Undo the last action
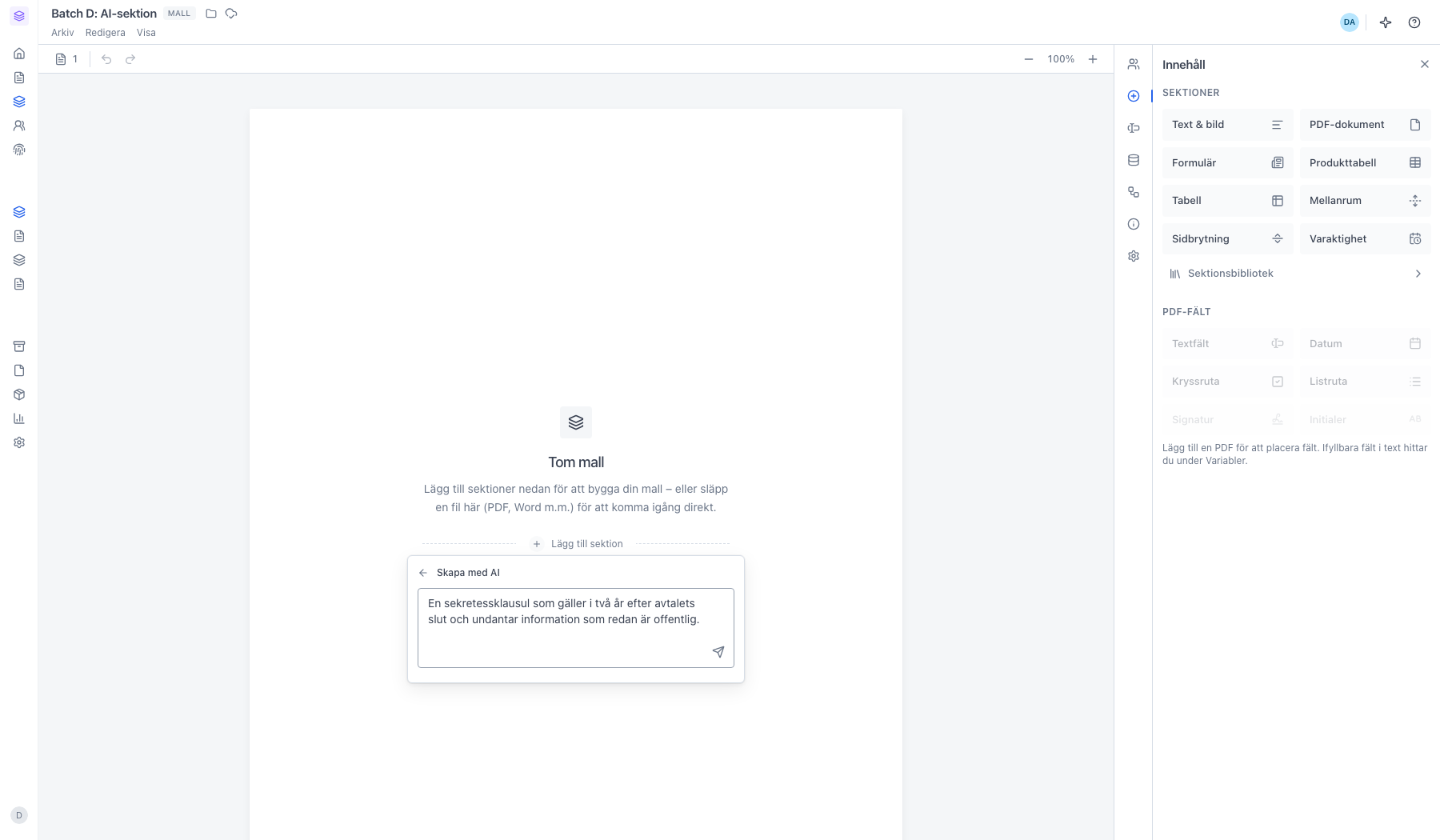 tap(106, 59)
